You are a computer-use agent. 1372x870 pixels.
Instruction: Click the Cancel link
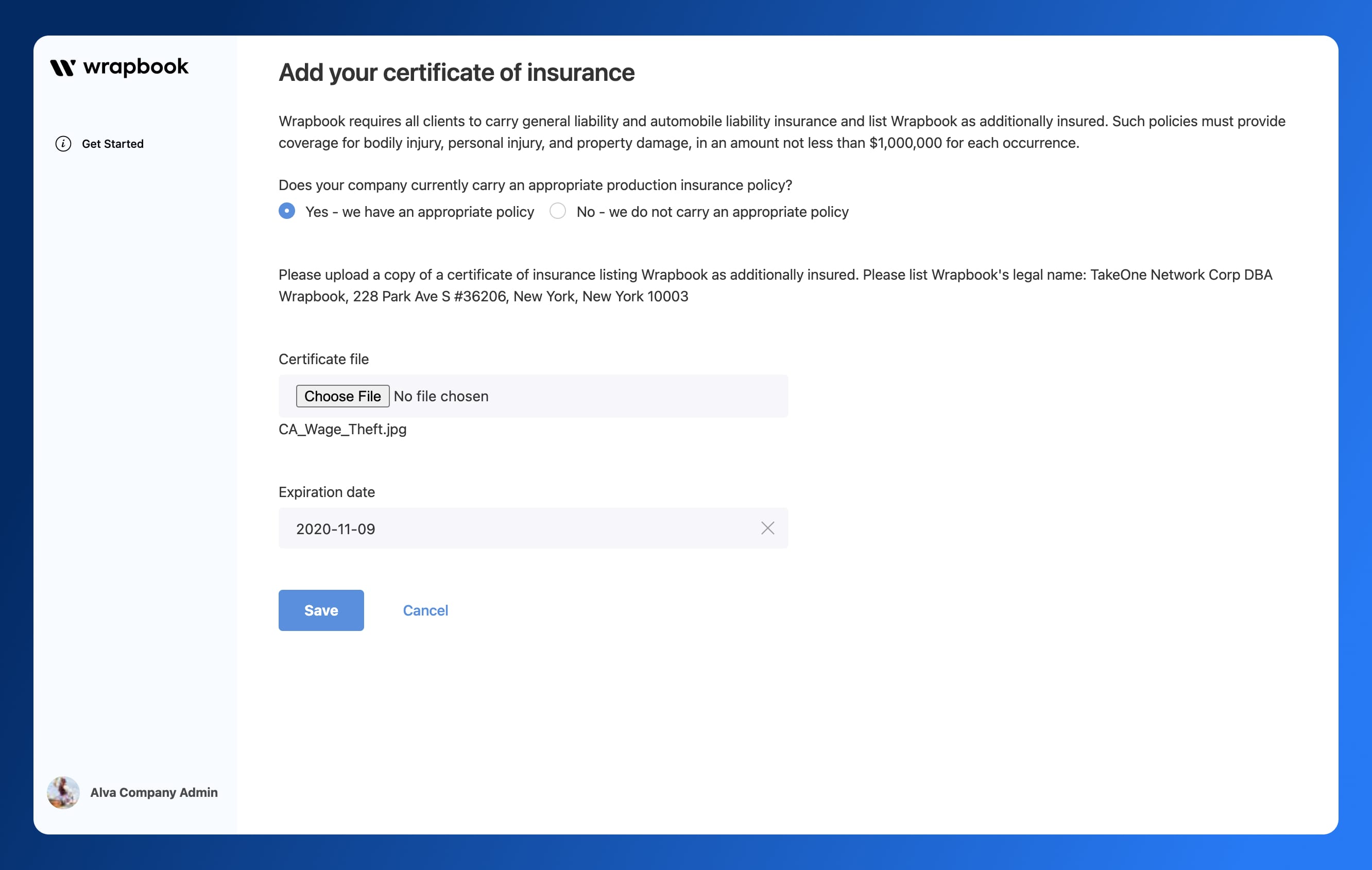(x=425, y=610)
